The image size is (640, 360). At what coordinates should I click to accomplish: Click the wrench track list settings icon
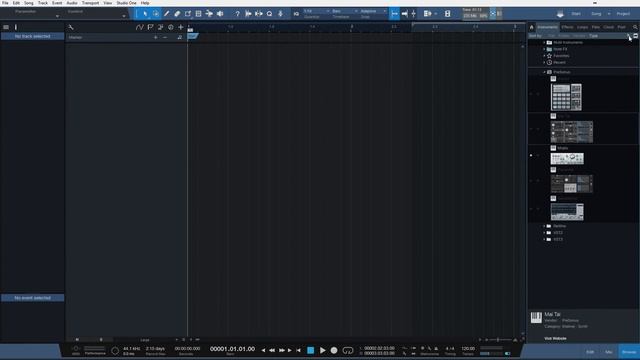coord(71,27)
